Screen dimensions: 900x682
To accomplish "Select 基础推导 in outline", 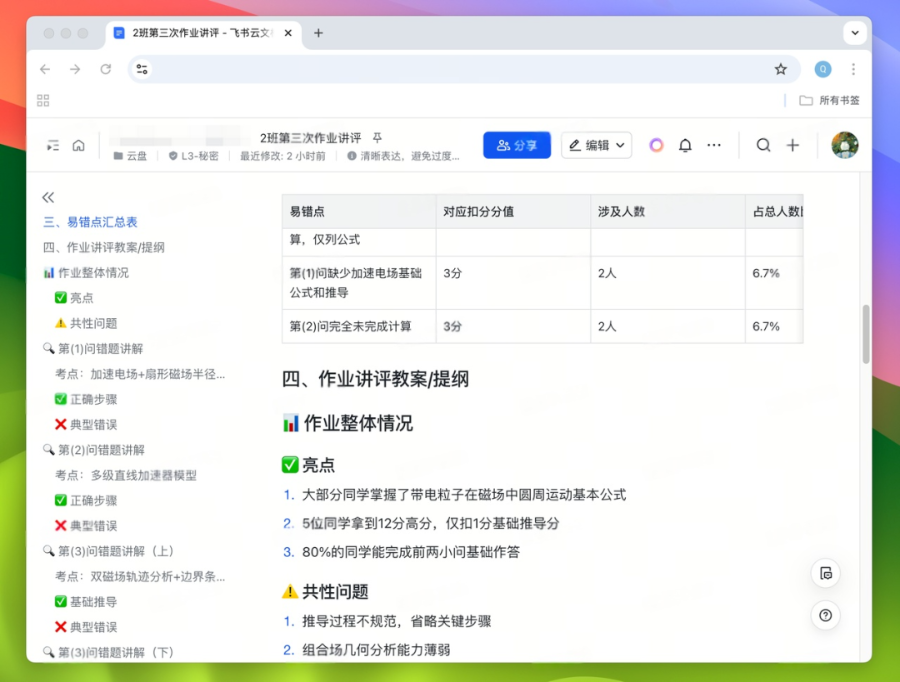I will [86, 602].
